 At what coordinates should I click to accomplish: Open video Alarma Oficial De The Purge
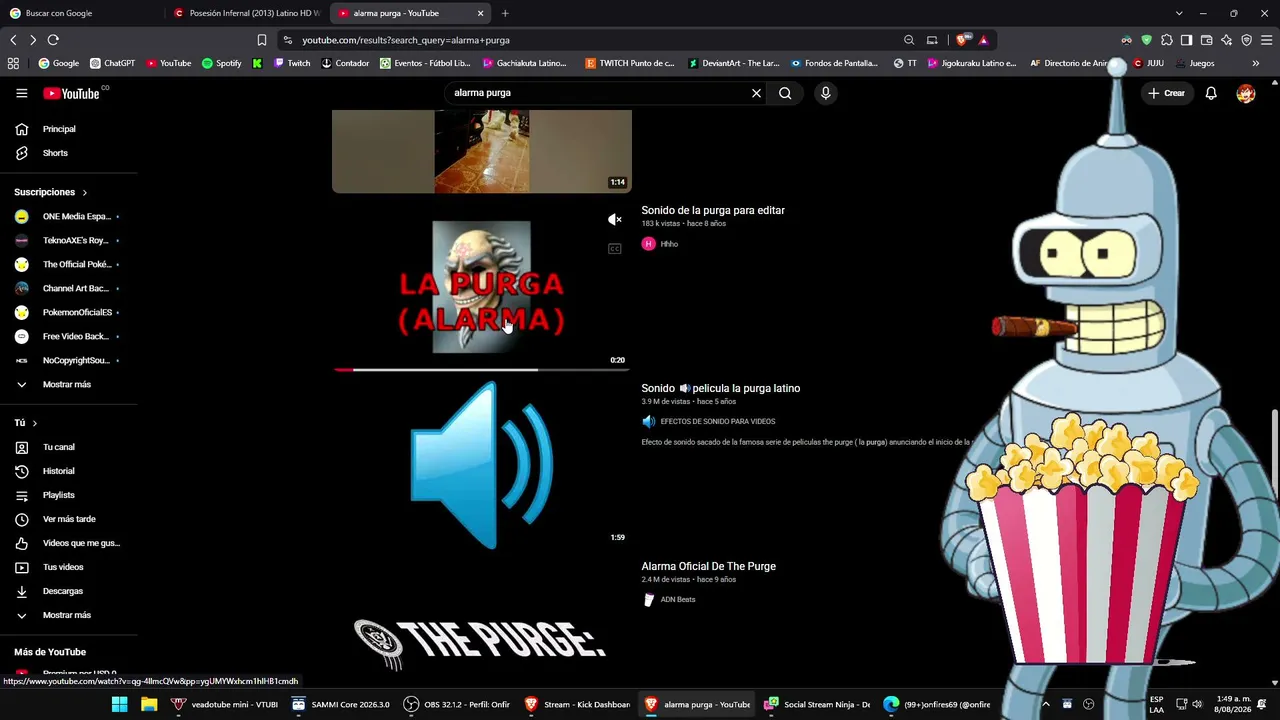pyautogui.click(x=709, y=566)
